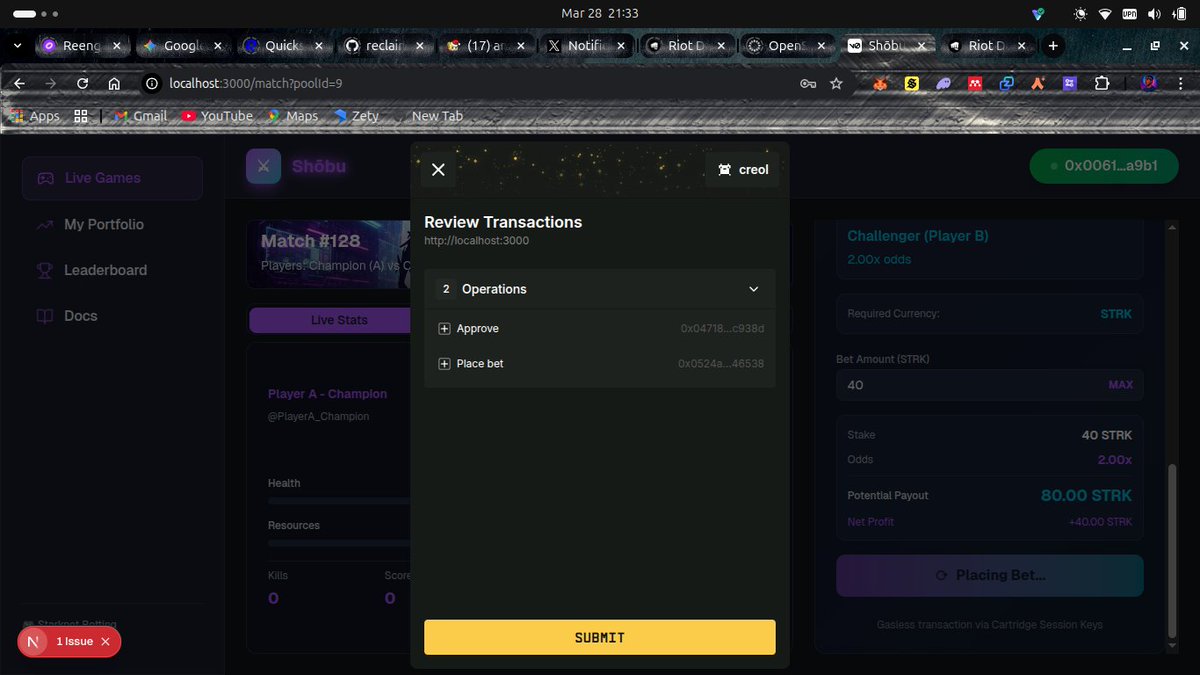
Task: Click the browser Home icon
Action: click(x=114, y=84)
